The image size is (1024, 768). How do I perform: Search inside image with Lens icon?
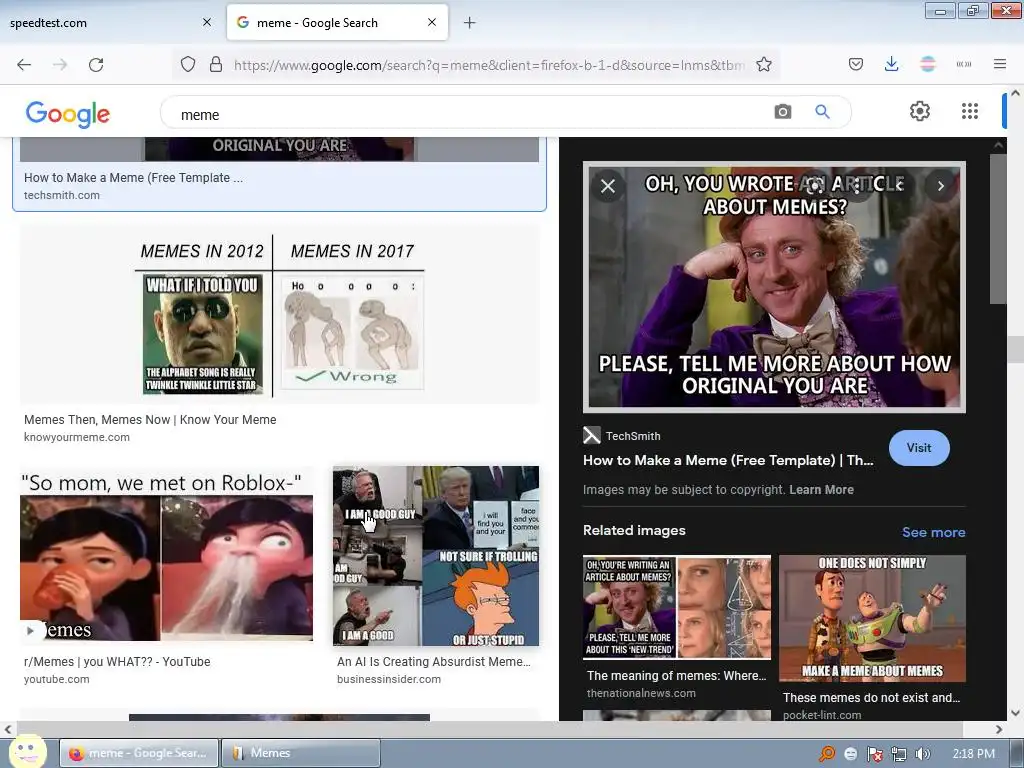pos(815,186)
